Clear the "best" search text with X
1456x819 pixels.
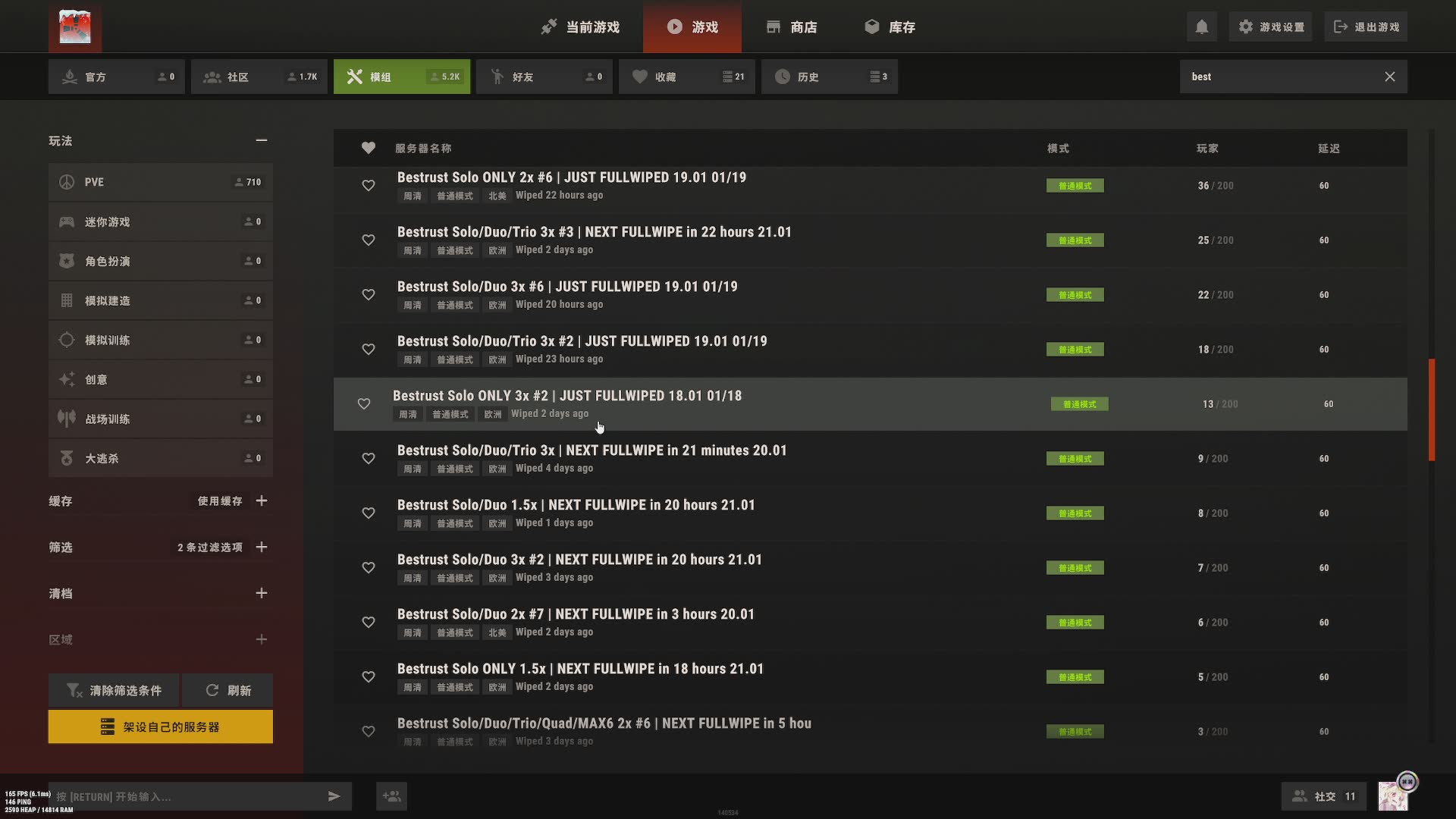(x=1389, y=77)
